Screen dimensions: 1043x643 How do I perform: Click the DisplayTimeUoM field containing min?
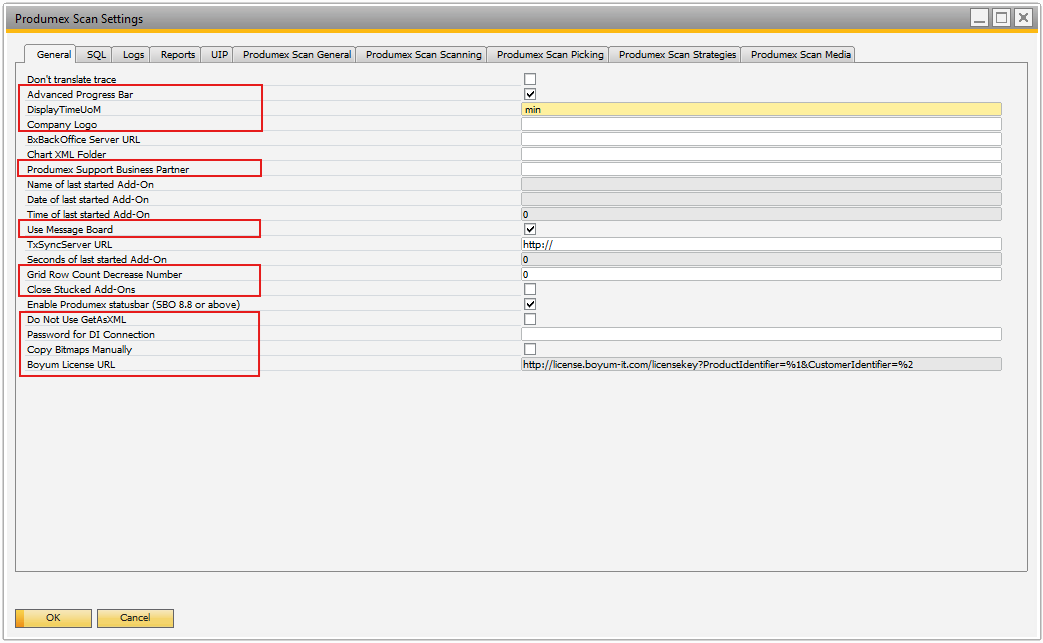[x=761, y=110]
